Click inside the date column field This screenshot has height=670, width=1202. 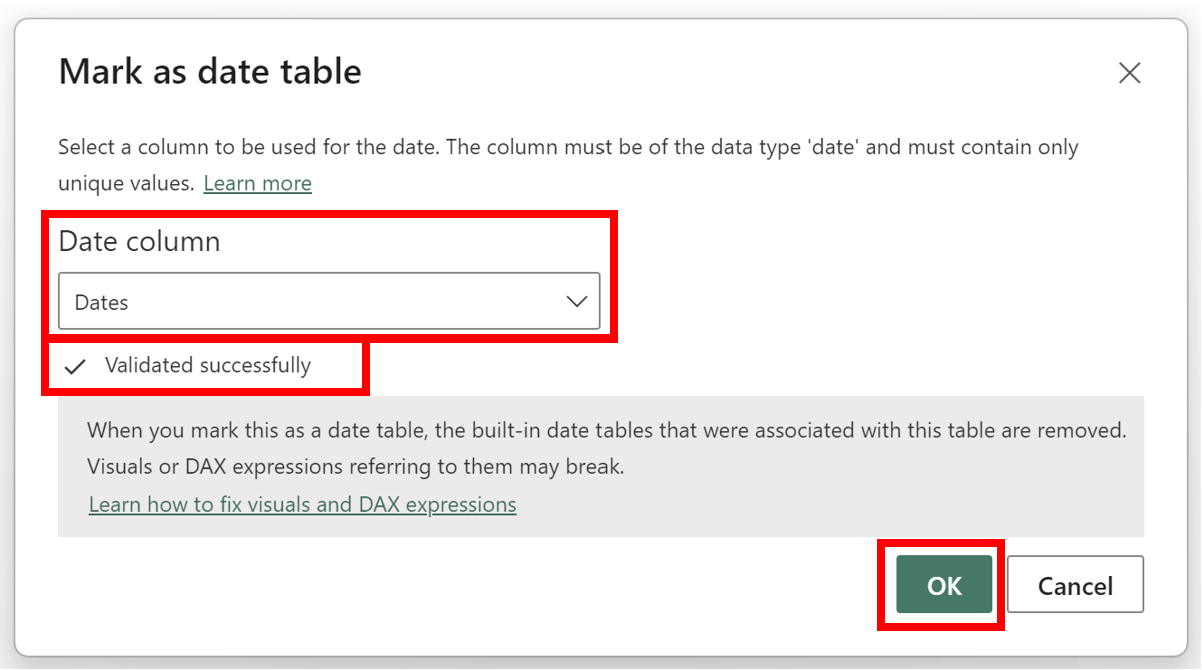point(300,301)
